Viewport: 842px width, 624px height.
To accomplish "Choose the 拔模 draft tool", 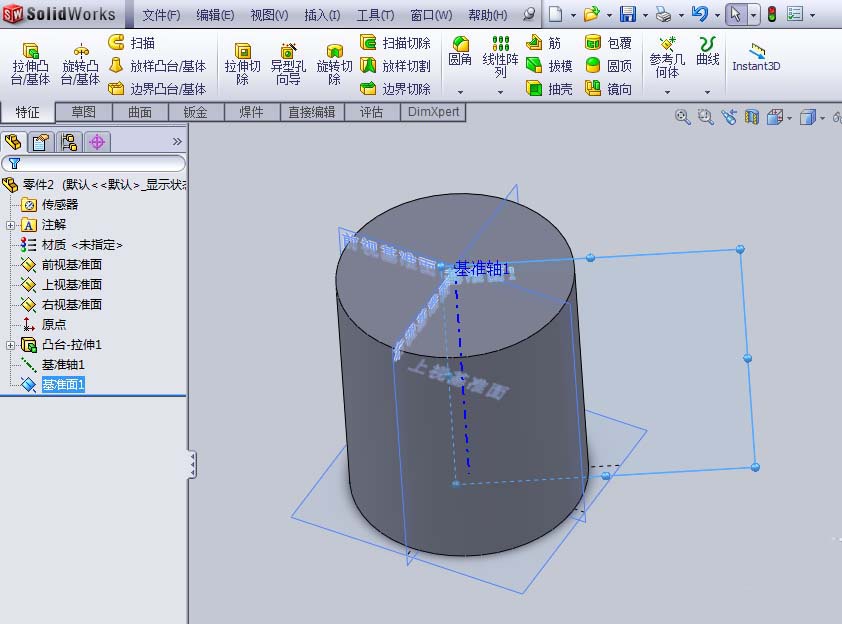I will click(x=549, y=66).
